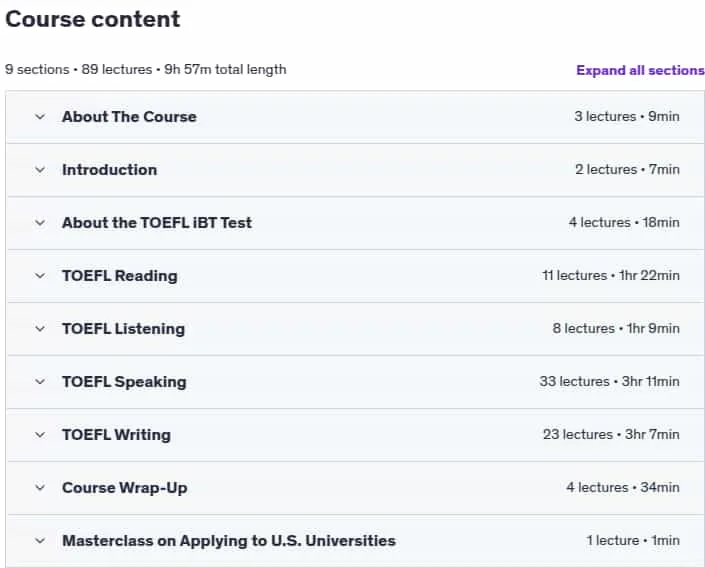Open the Introduction section title
The width and height of the screenshot is (705, 568).
(109, 170)
